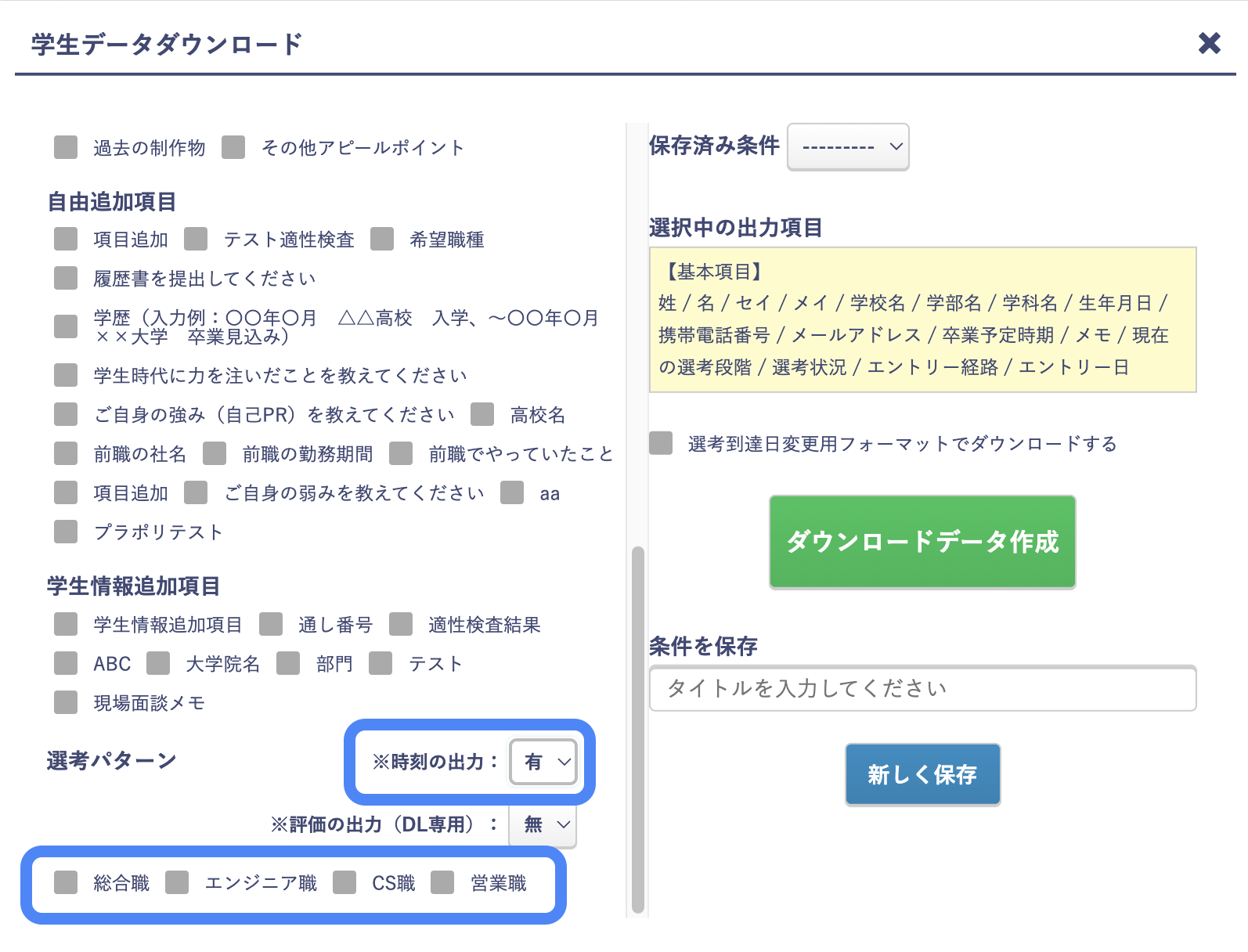The height and width of the screenshot is (952, 1248).
Task: Select the 通し番号 checkbox
Action: point(271,624)
